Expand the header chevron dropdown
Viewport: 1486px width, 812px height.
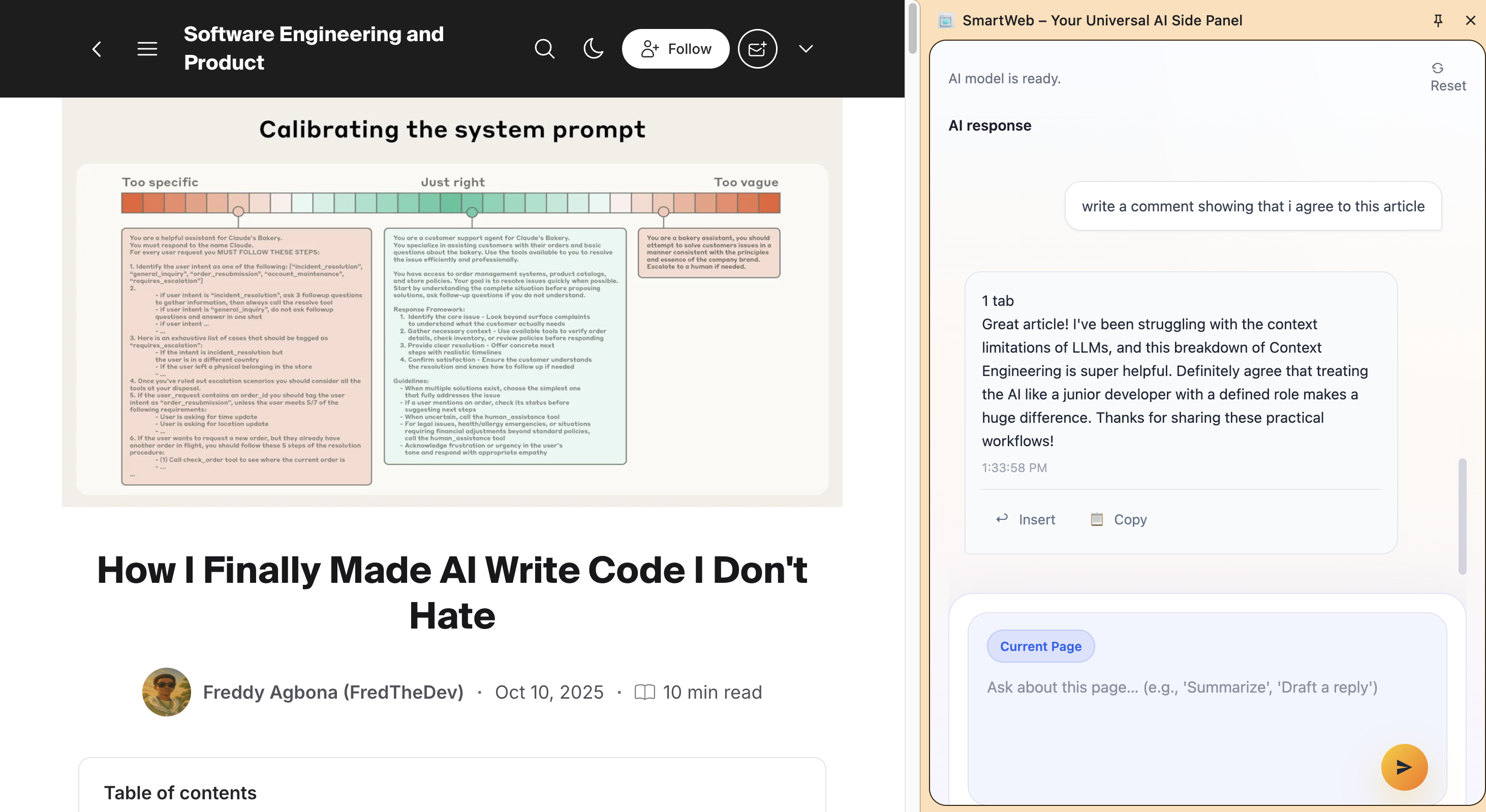tap(806, 49)
